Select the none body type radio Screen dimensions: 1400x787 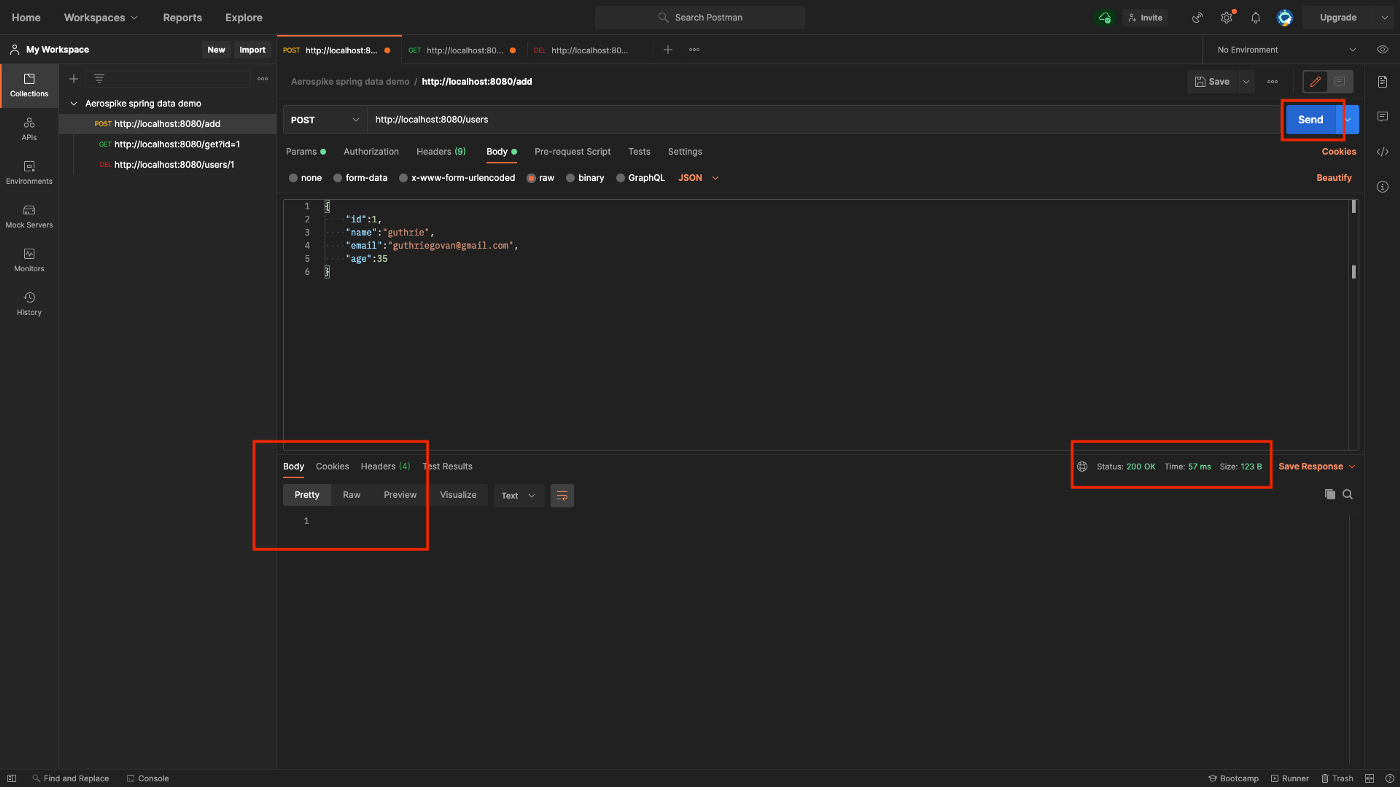293,178
